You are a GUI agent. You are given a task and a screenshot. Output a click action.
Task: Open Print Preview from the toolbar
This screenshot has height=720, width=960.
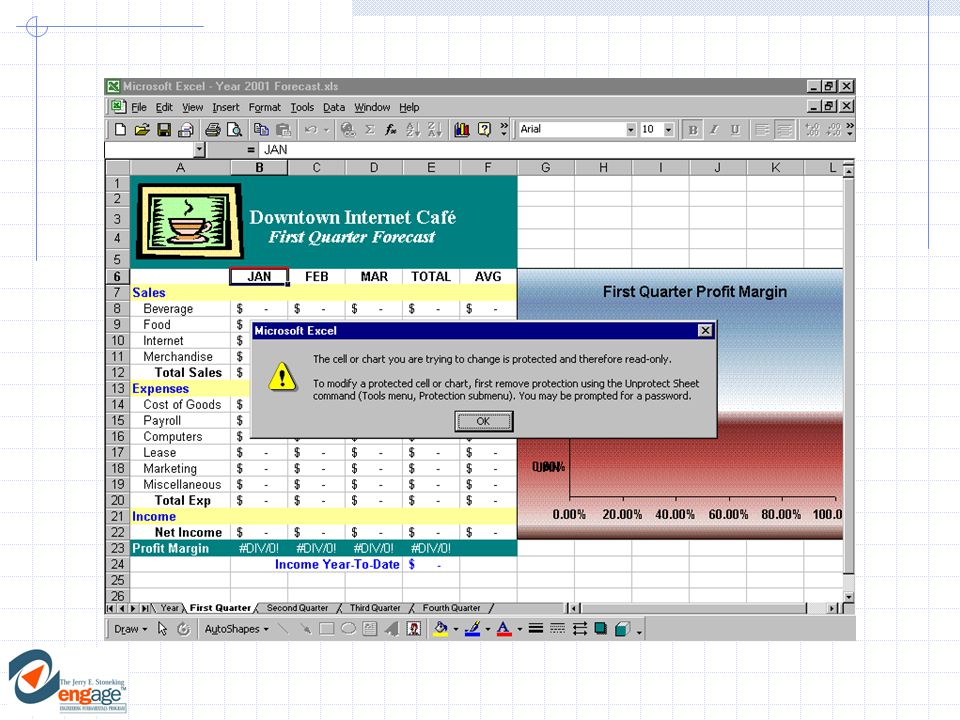pyautogui.click(x=234, y=129)
